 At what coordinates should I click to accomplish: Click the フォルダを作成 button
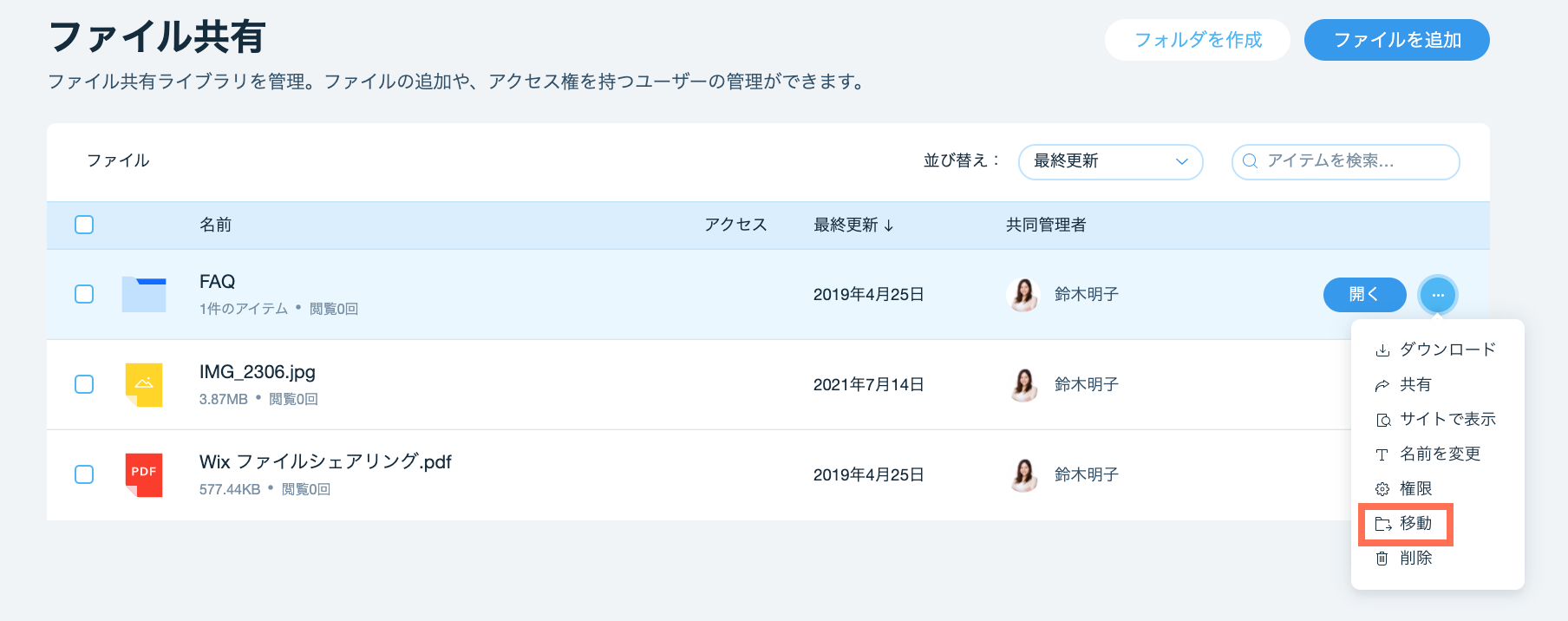1198,40
